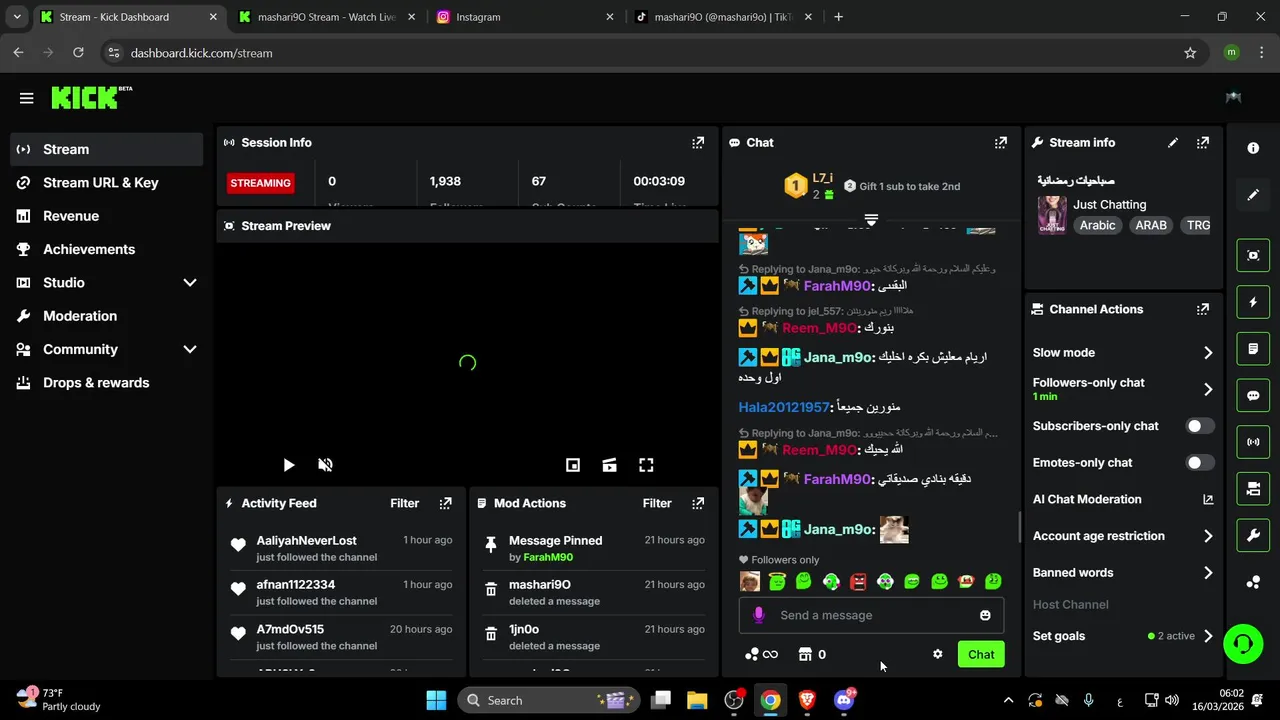The height and width of the screenshot is (720, 1280).
Task: Edit stream info with pencil icon
Action: [x=1173, y=143]
